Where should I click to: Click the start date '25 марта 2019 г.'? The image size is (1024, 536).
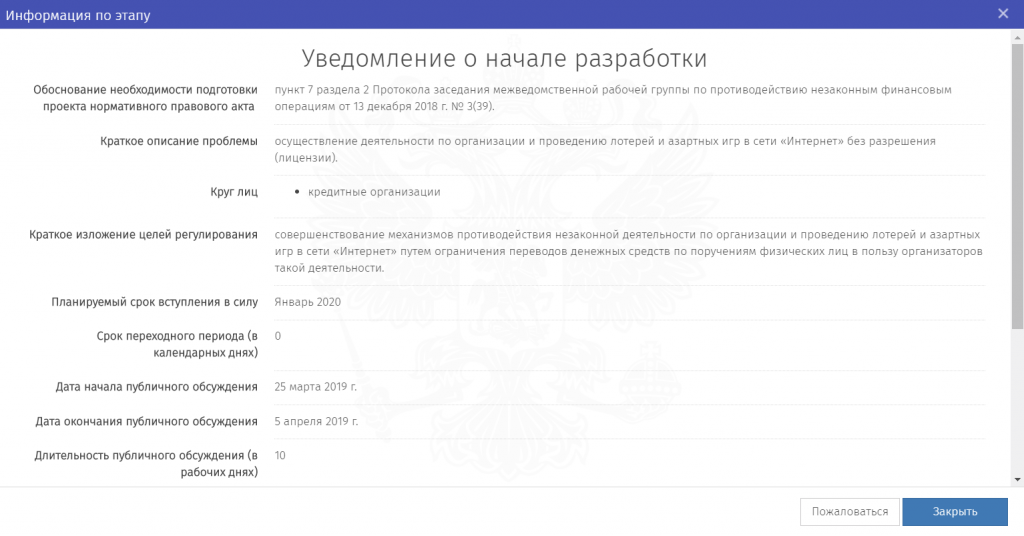316,387
